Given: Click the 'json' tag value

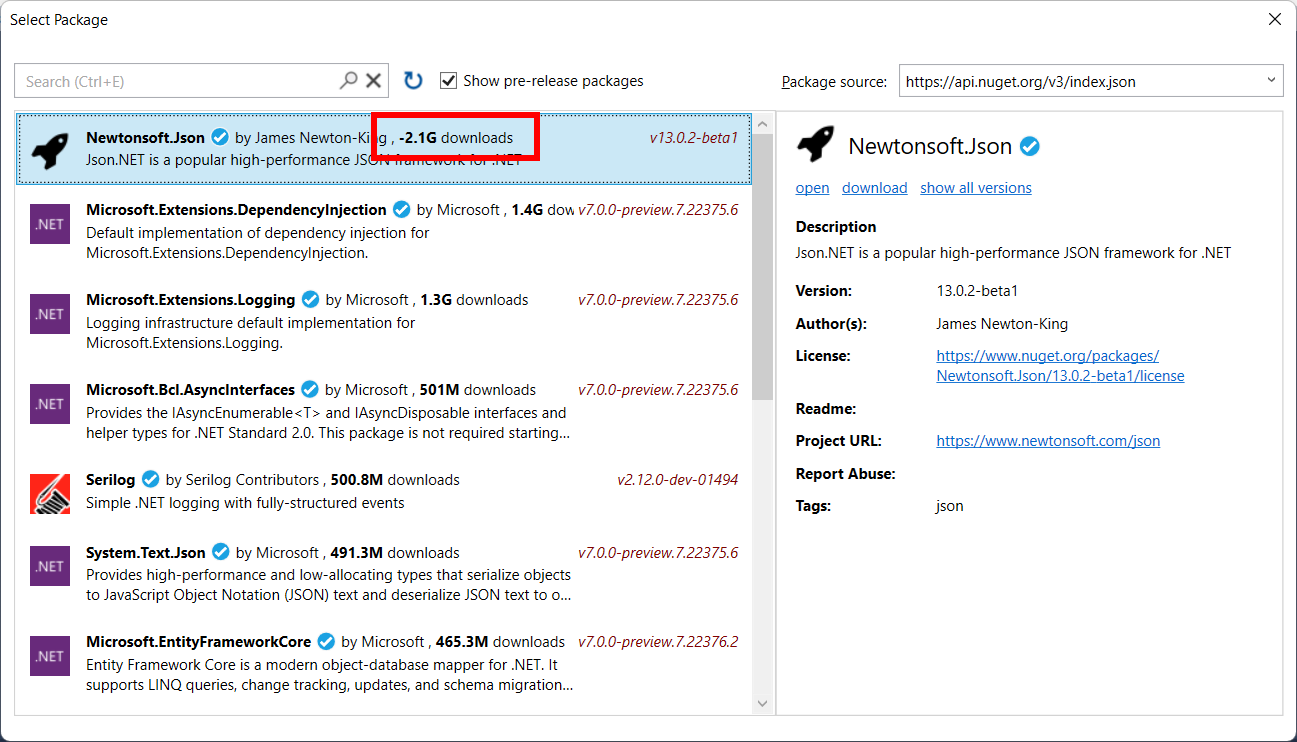Looking at the screenshot, I should point(950,506).
